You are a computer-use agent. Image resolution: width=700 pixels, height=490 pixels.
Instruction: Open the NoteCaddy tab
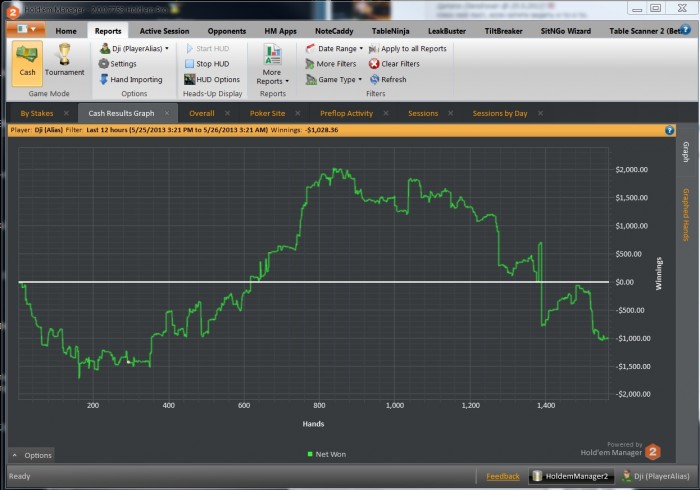point(334,31)
